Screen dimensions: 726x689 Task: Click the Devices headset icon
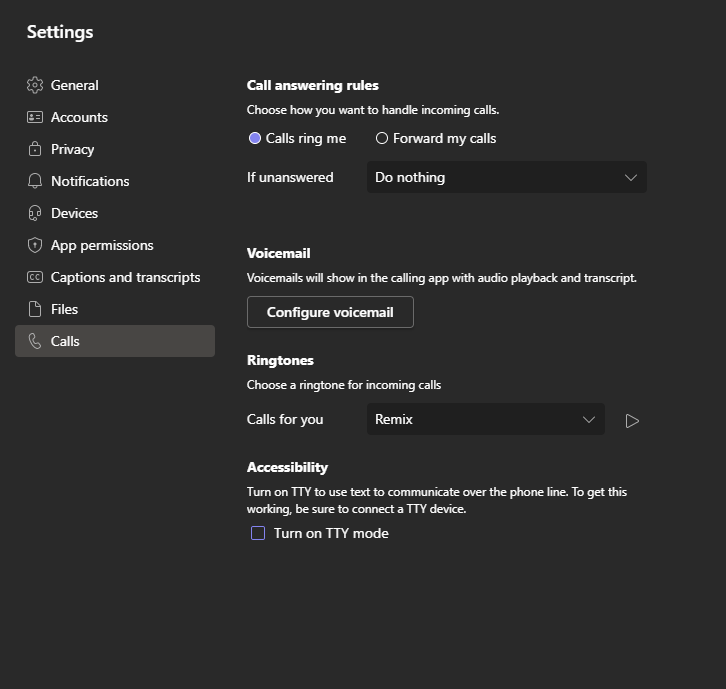tap(35, 213)
